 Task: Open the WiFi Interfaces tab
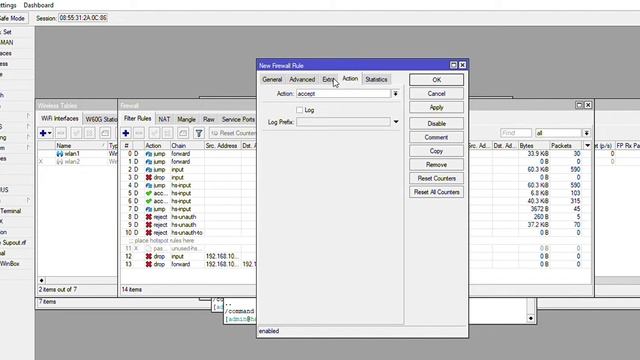click(x=60, y=118)
